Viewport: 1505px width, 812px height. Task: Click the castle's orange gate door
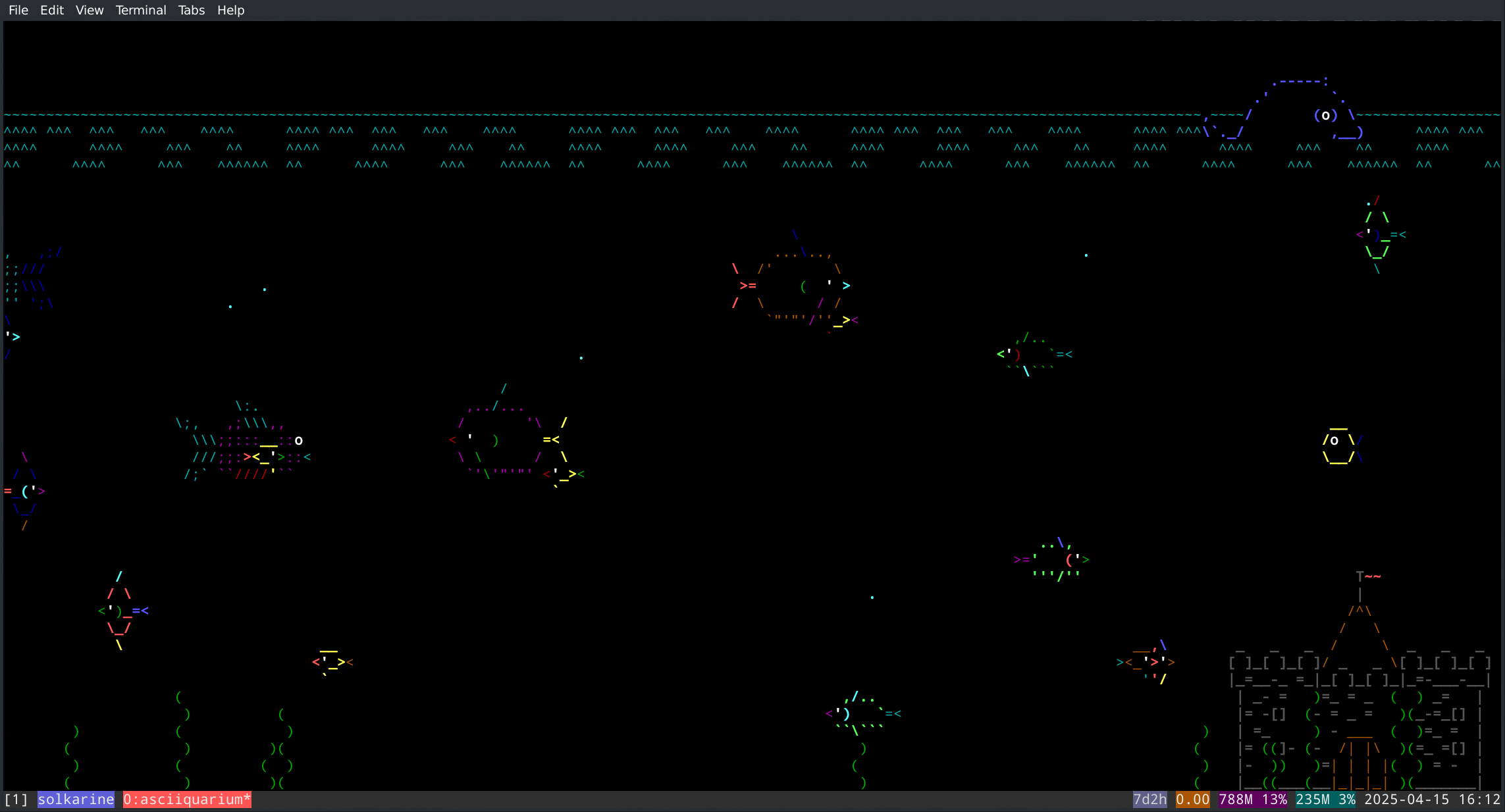pos(1360,765)
